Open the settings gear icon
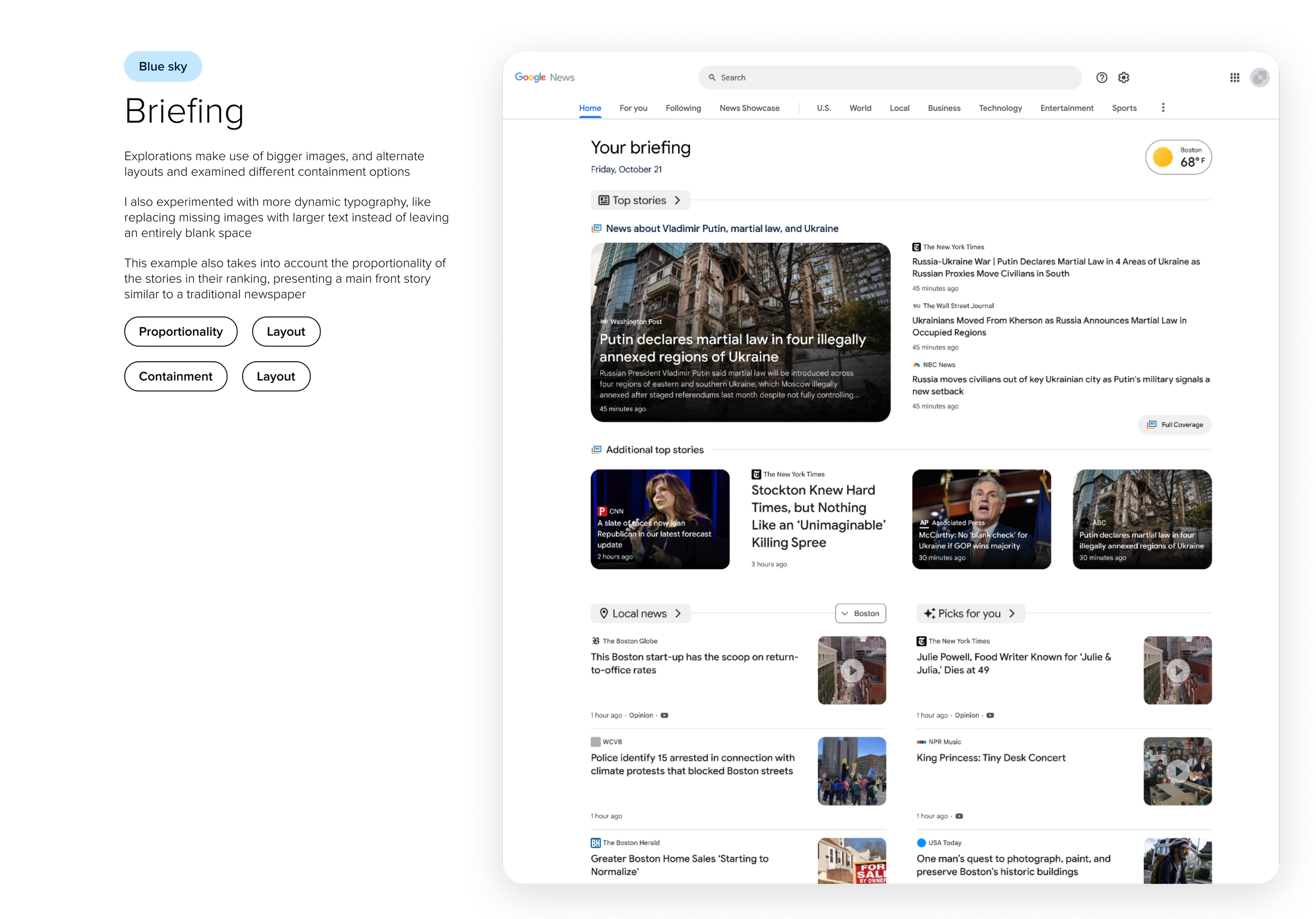Screen dimensions: 1316x919 (1123, 77)
